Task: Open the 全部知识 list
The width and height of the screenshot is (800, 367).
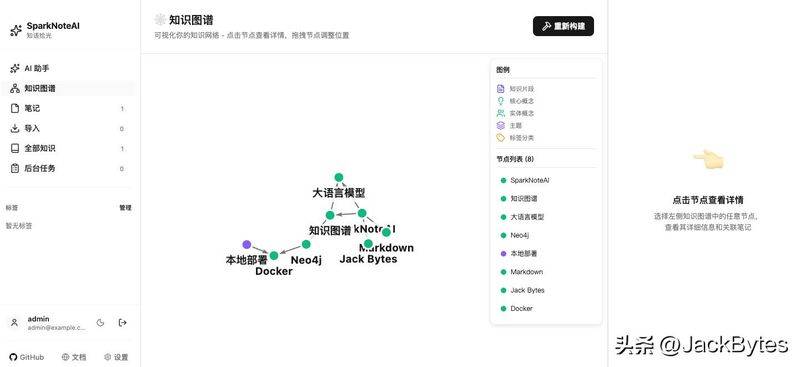Action: [x=68, y=148]
